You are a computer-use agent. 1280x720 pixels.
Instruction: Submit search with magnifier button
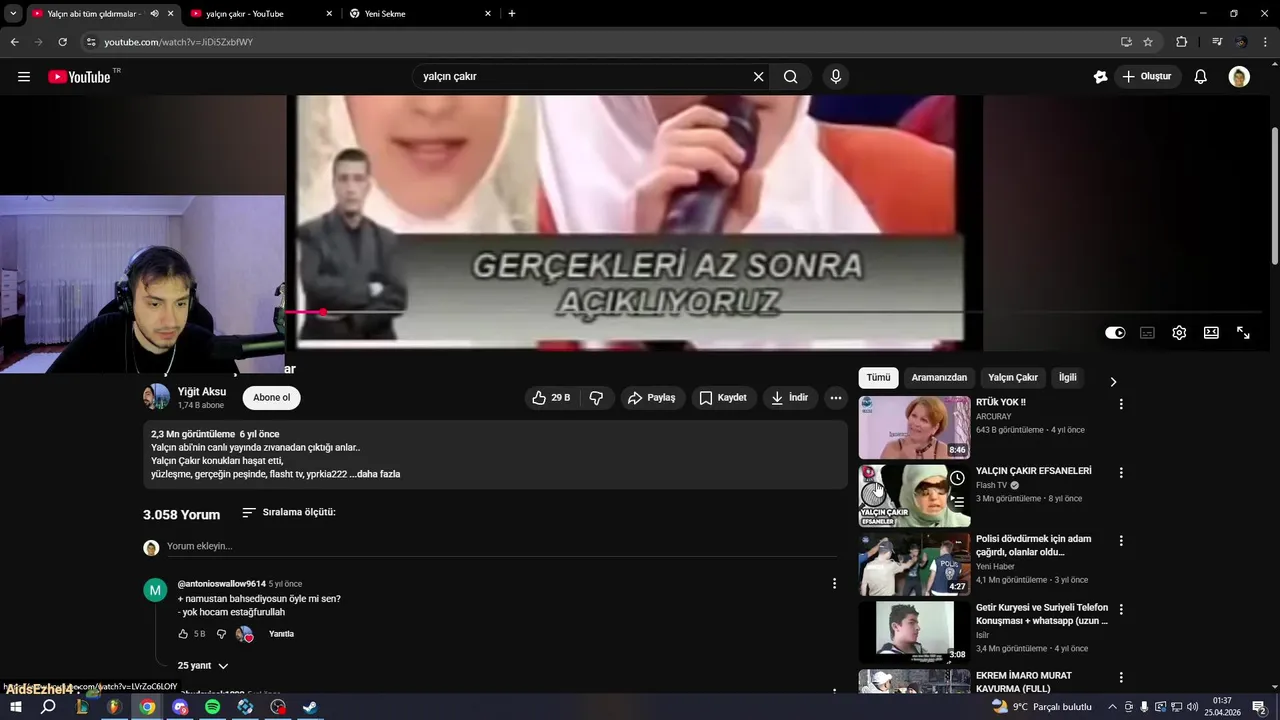tap(791, 77)
